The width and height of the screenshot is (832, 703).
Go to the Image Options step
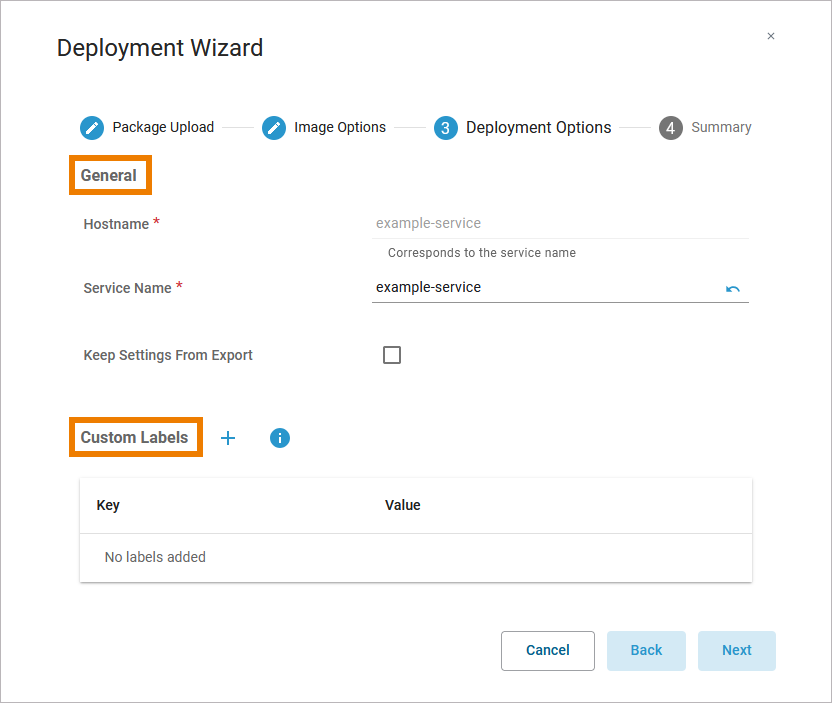point(340,127)
